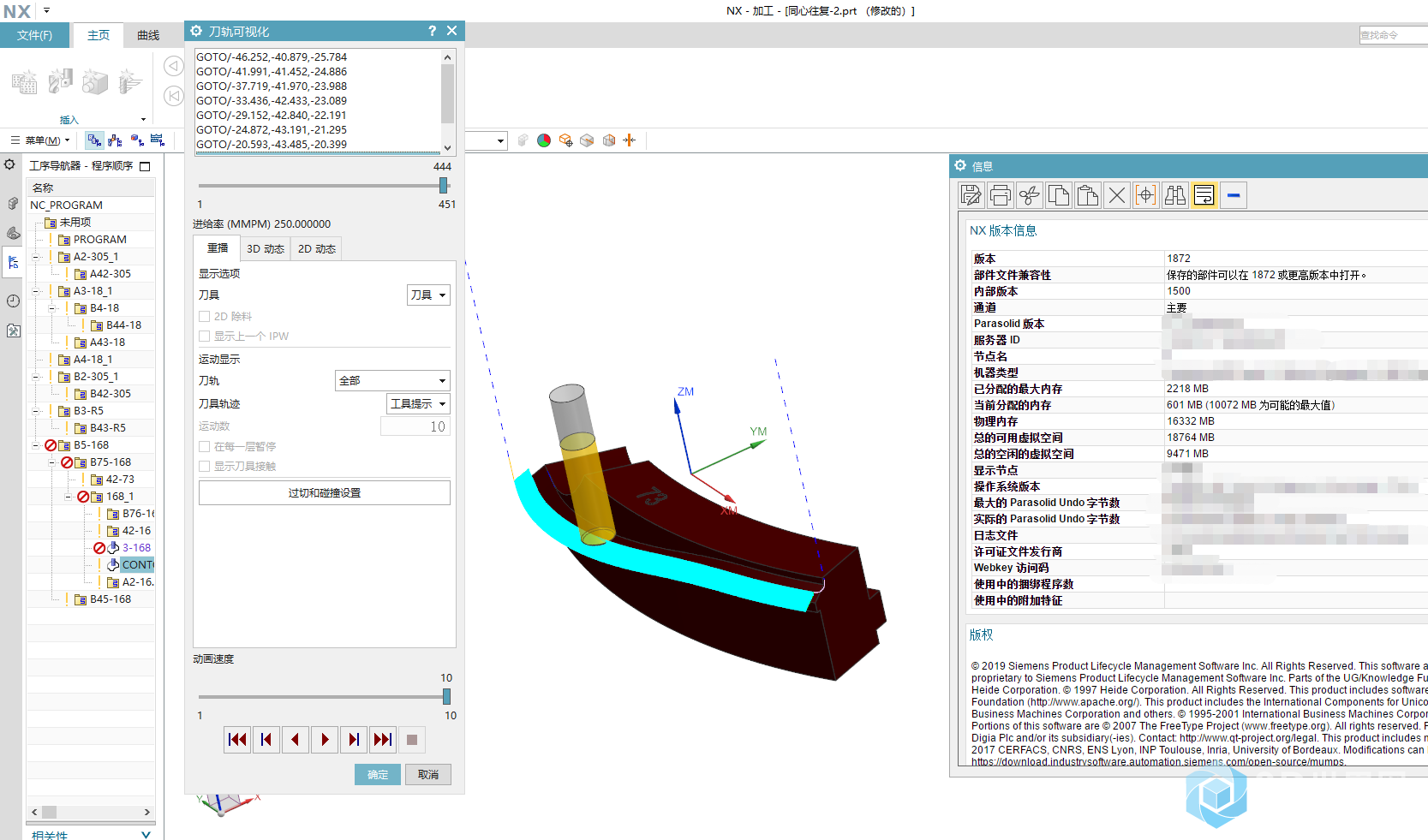Select the 2D 动态 tab
Viewport: 1428px width, 840px height.
[x=317, y=249]
